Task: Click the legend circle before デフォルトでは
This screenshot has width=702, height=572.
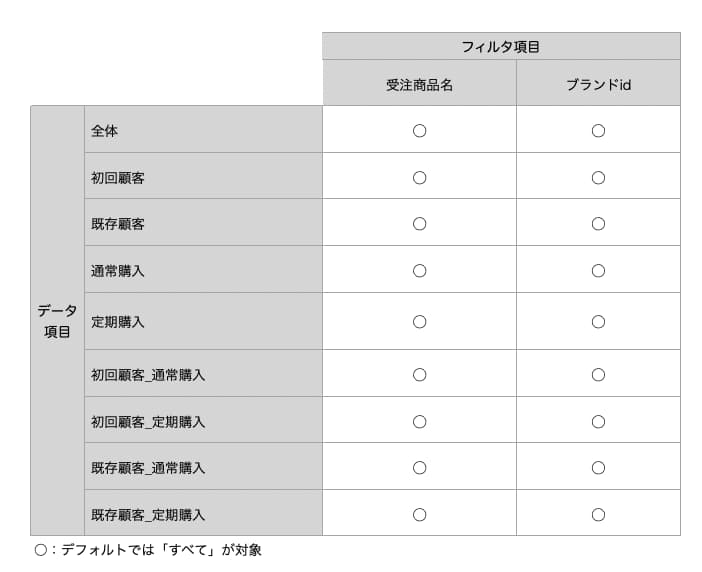Action: (41, 550)
